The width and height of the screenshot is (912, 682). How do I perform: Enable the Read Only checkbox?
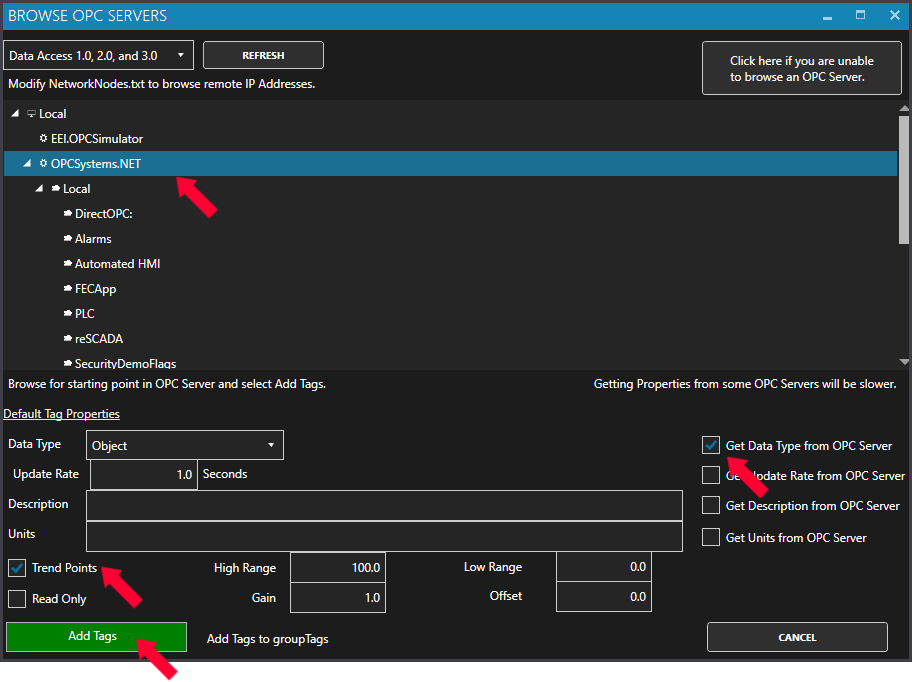click(x=17, y=599)
